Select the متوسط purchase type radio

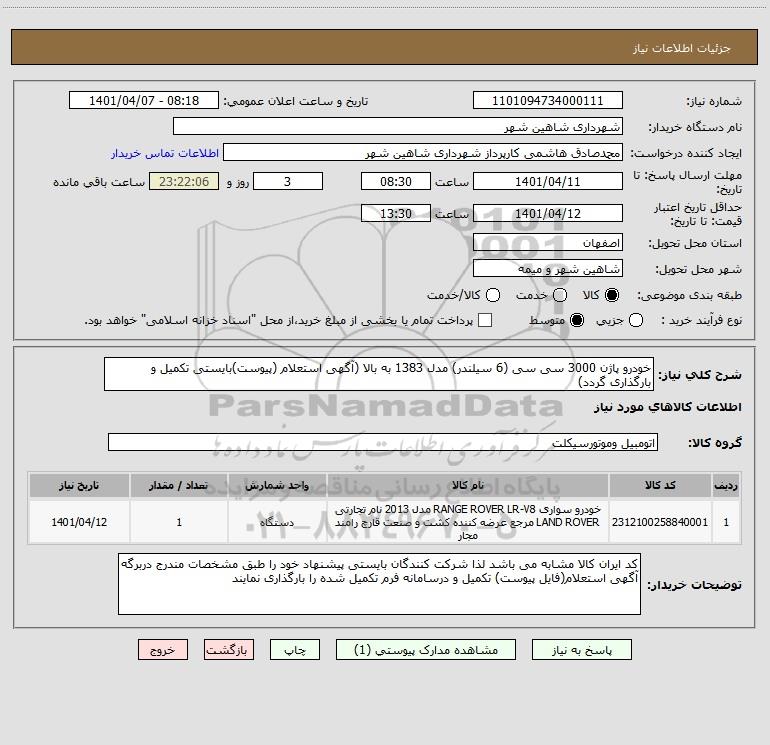pyautogui.click(x=577, y=320)
